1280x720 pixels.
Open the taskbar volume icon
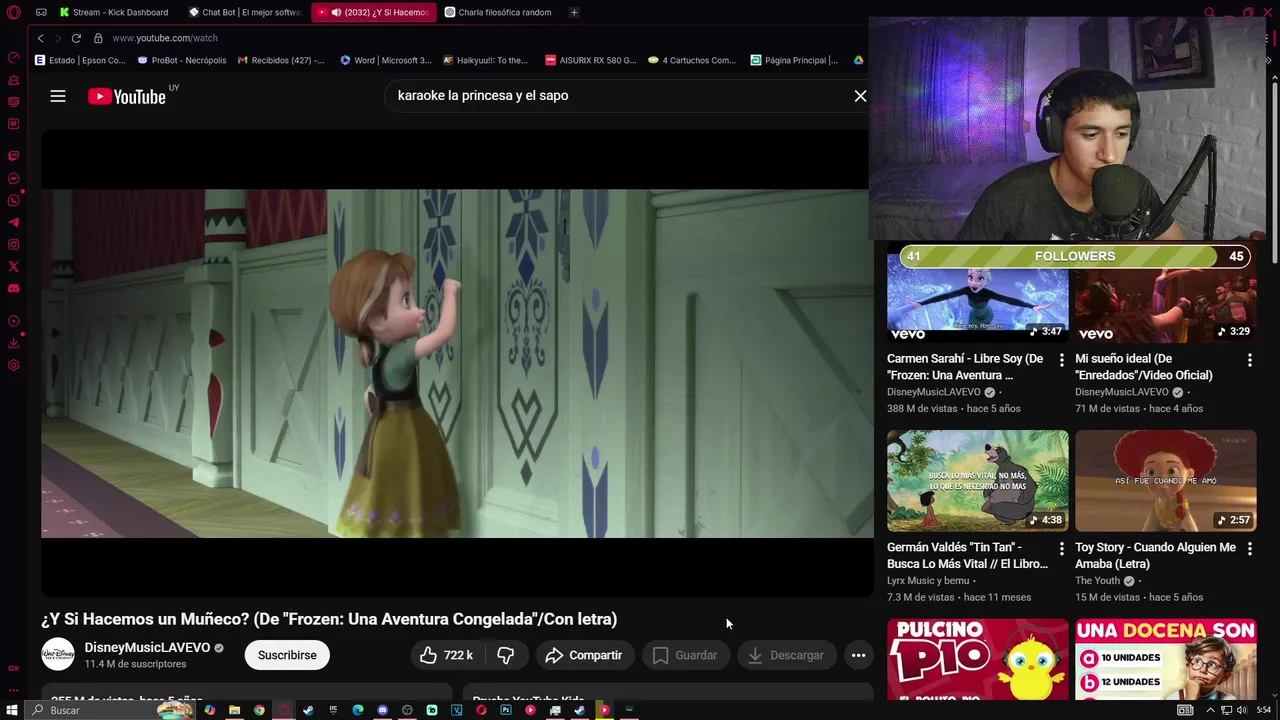[x=1241, y=710]
